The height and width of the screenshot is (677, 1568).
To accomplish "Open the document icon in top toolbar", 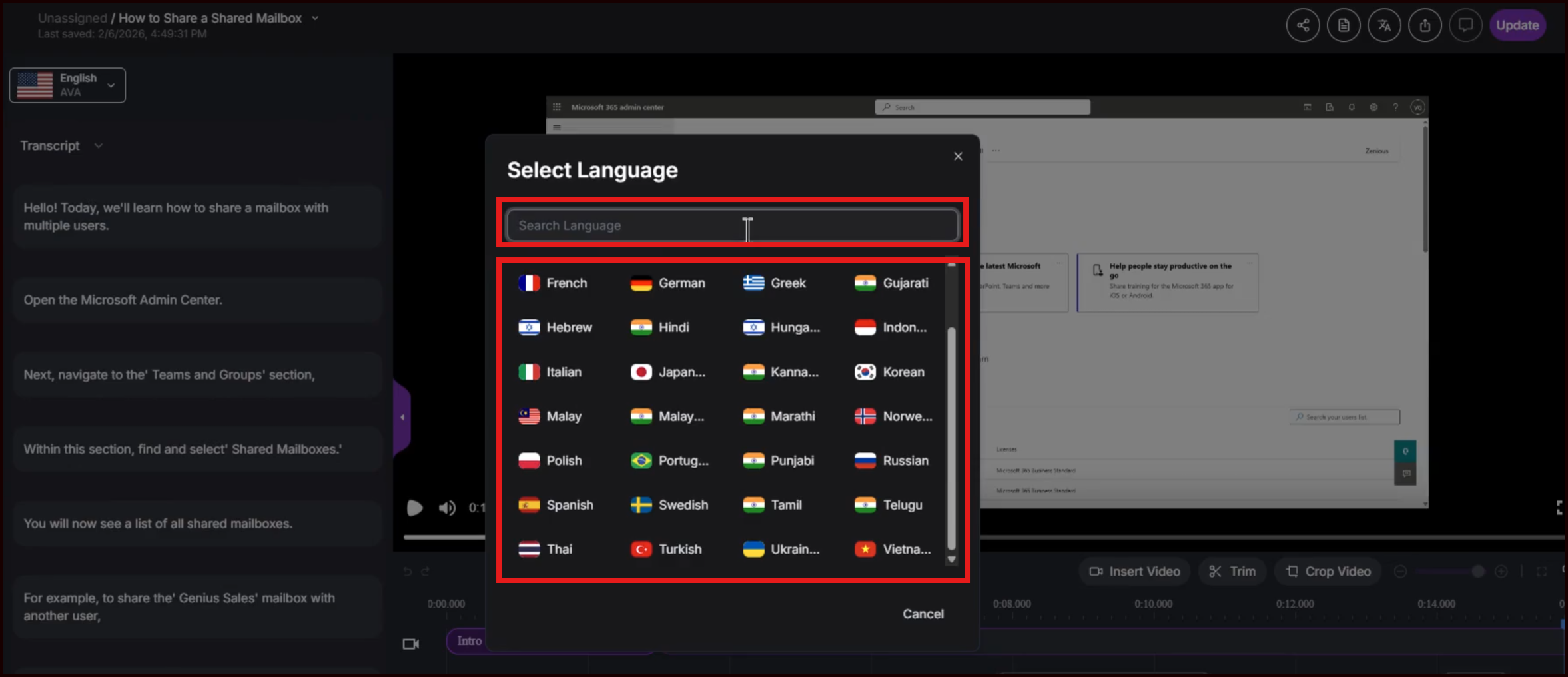I will point(1344,25).
